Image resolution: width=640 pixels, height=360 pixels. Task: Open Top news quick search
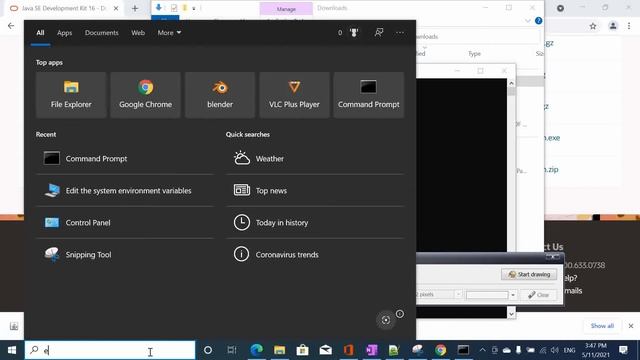pos(315,191)
